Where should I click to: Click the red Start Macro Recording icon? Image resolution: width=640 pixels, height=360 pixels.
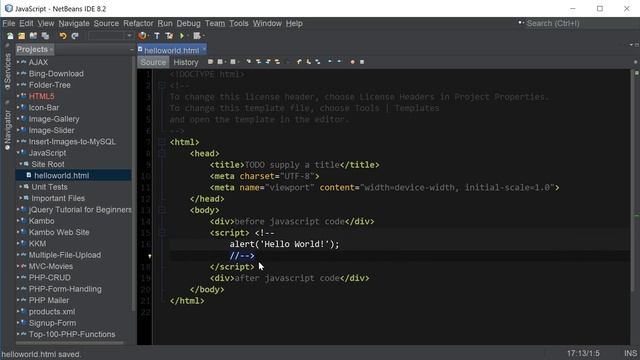[x=353, y=62]
